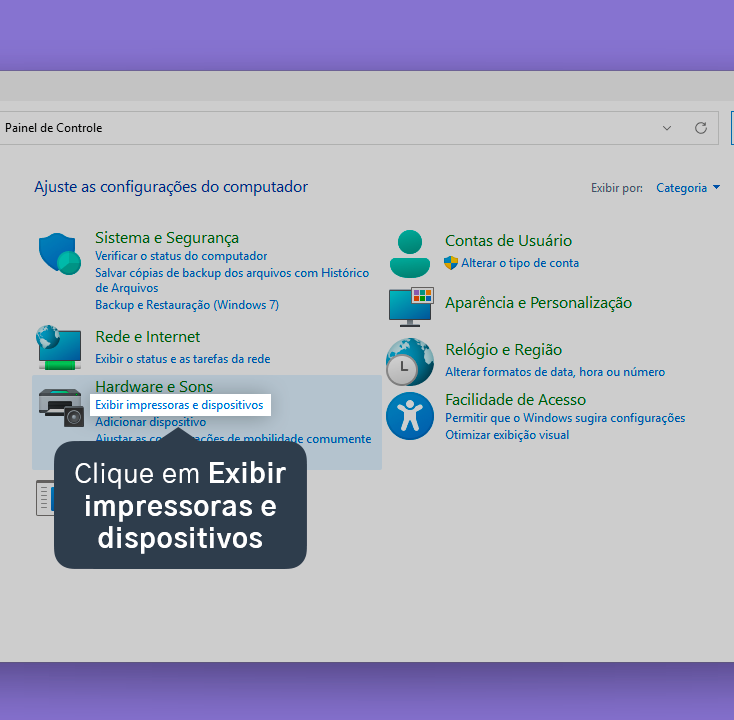Screen dimensions: 734x720
Task: Open the Relógio e Região clock globe icon
Action: [x=410, y=362]
